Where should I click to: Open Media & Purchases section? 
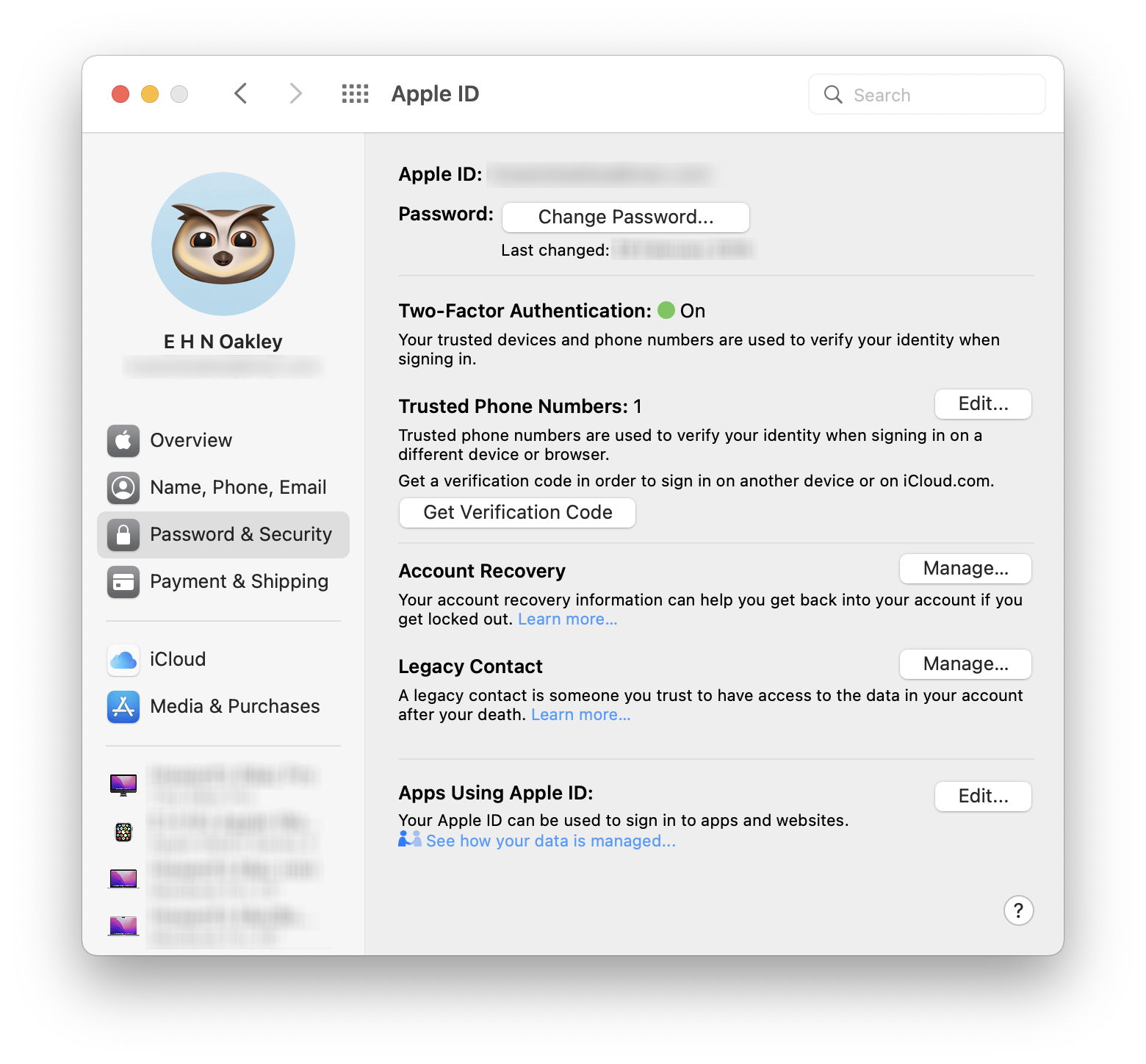click(234, 706)
